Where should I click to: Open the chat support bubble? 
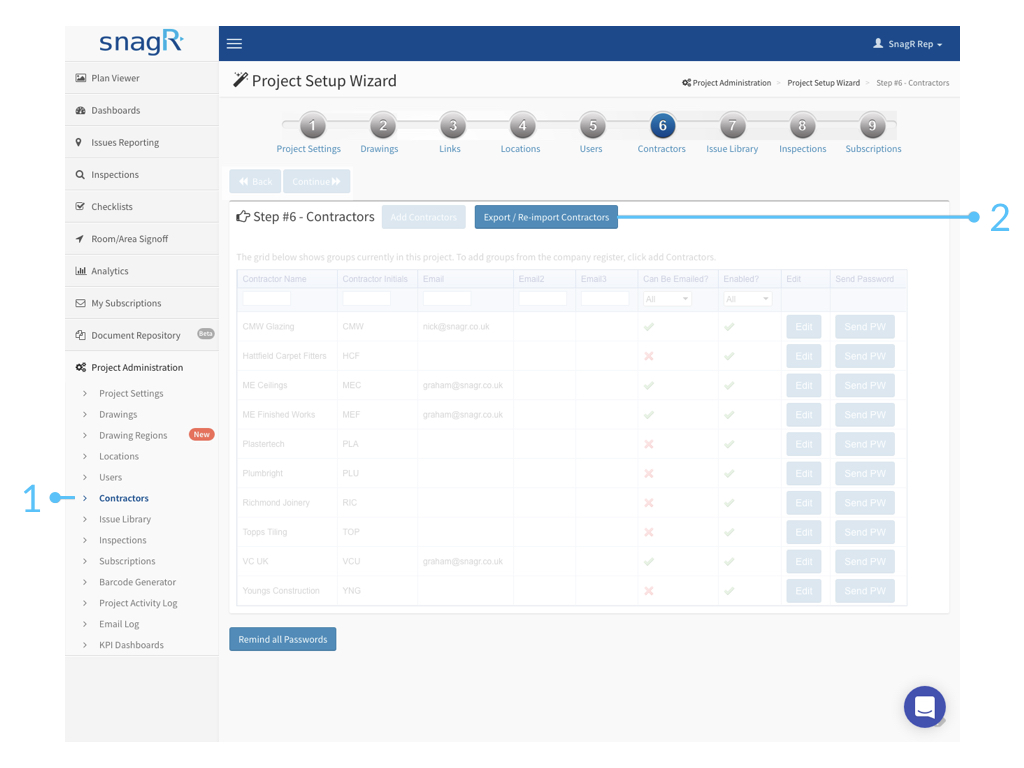click(924, 707)
